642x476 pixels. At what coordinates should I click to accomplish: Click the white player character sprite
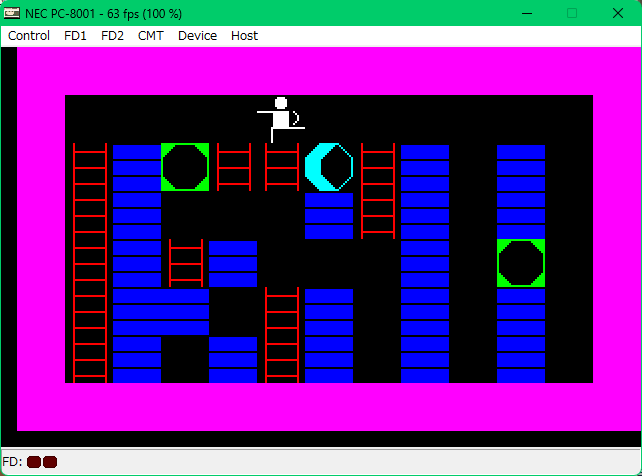pos(281,120)
